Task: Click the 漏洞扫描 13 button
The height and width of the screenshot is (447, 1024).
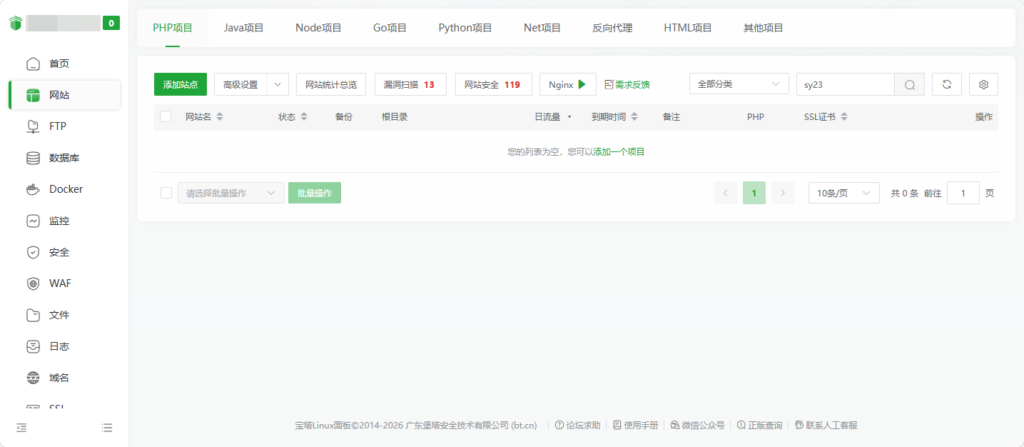Action: (x=411, y=84)
